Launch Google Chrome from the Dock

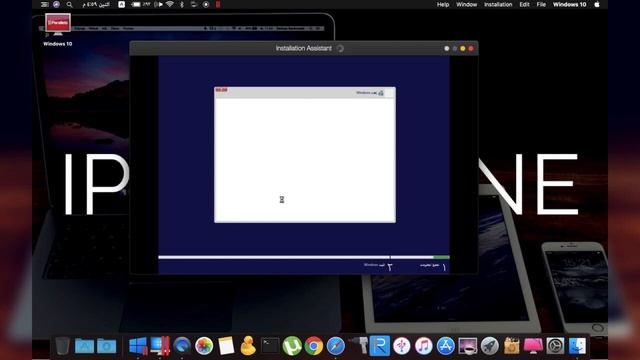313,346
